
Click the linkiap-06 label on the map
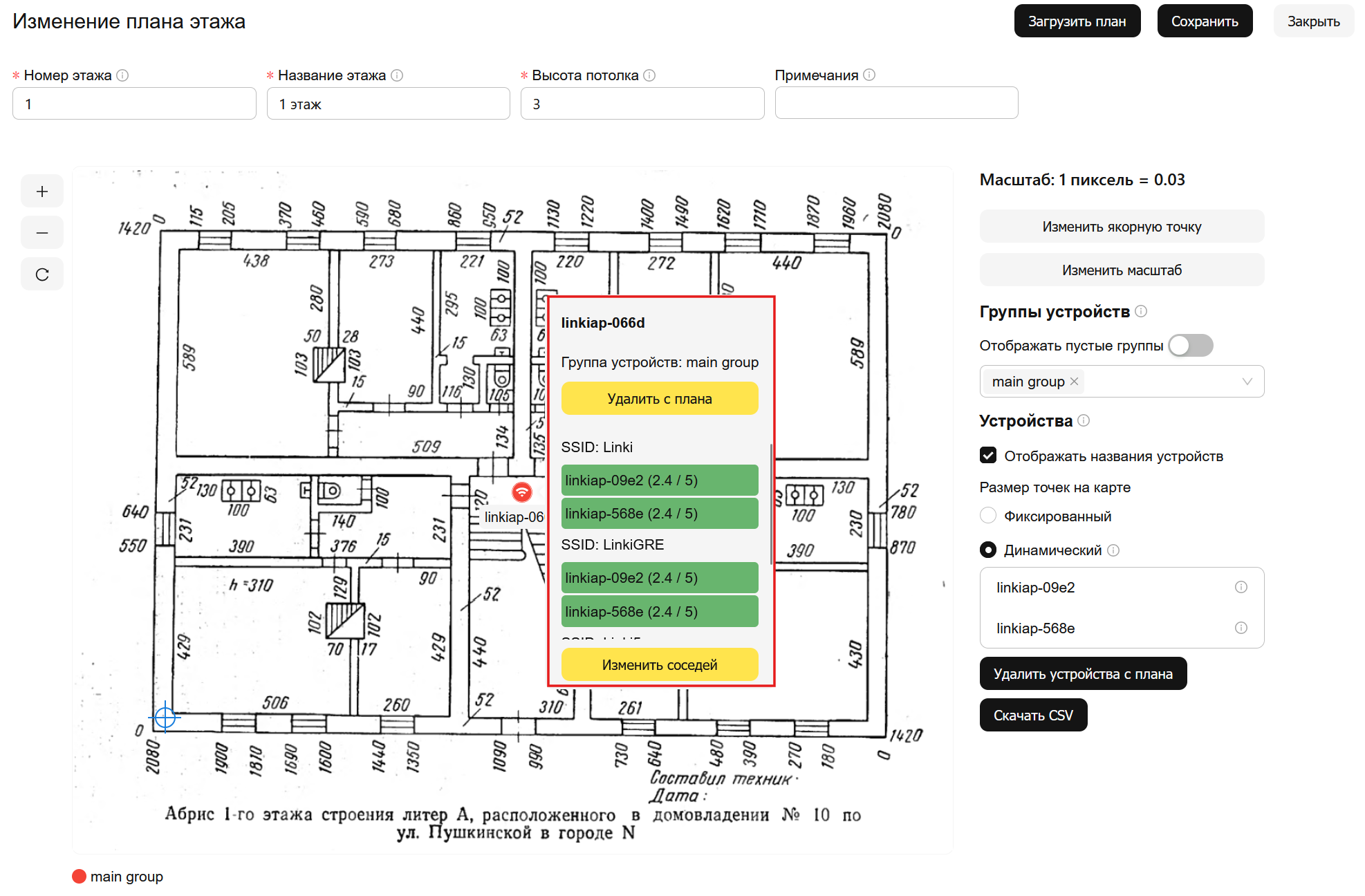514,517
